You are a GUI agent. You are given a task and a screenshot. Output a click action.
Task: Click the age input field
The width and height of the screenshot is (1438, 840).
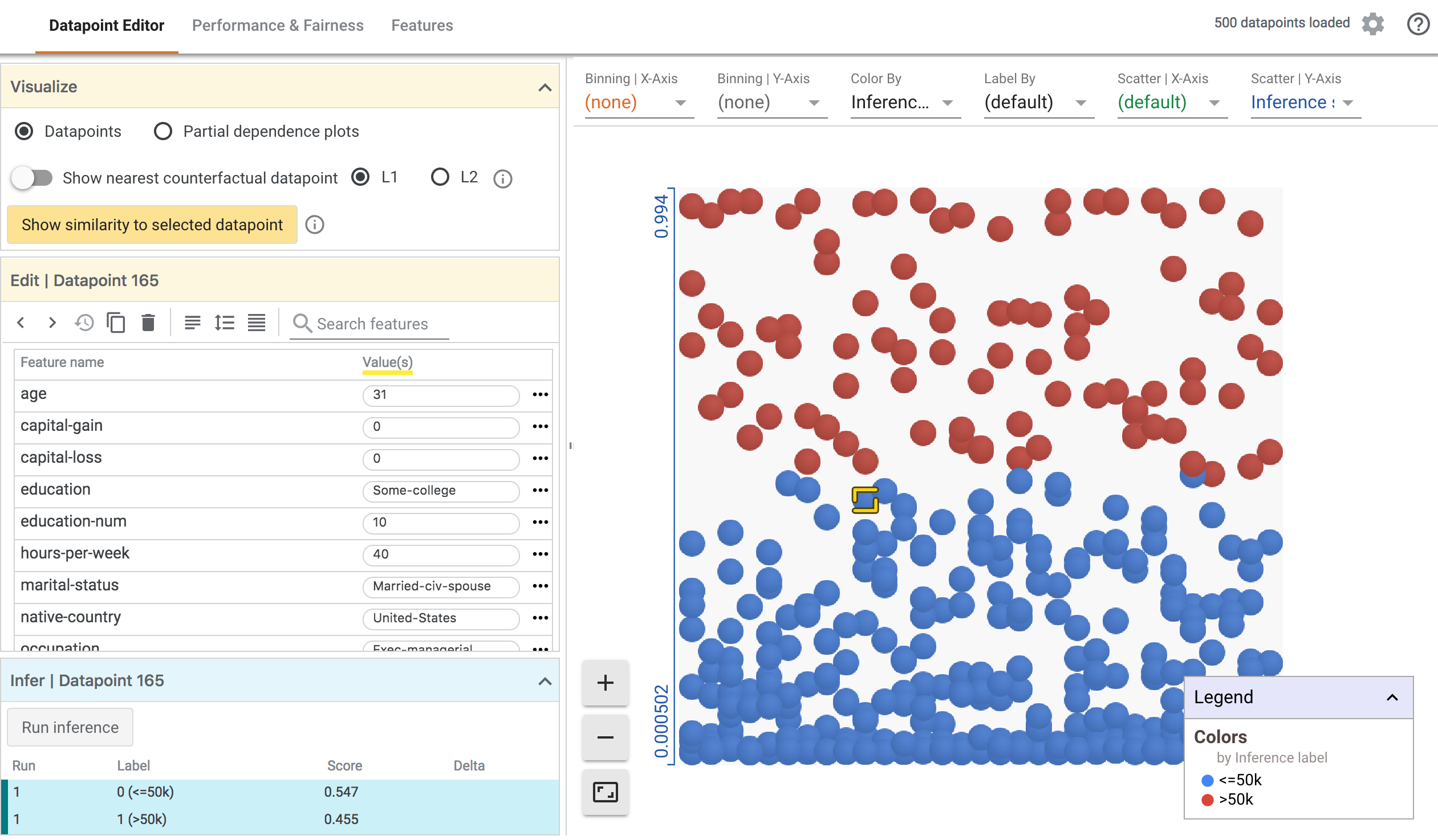point(441,394)
